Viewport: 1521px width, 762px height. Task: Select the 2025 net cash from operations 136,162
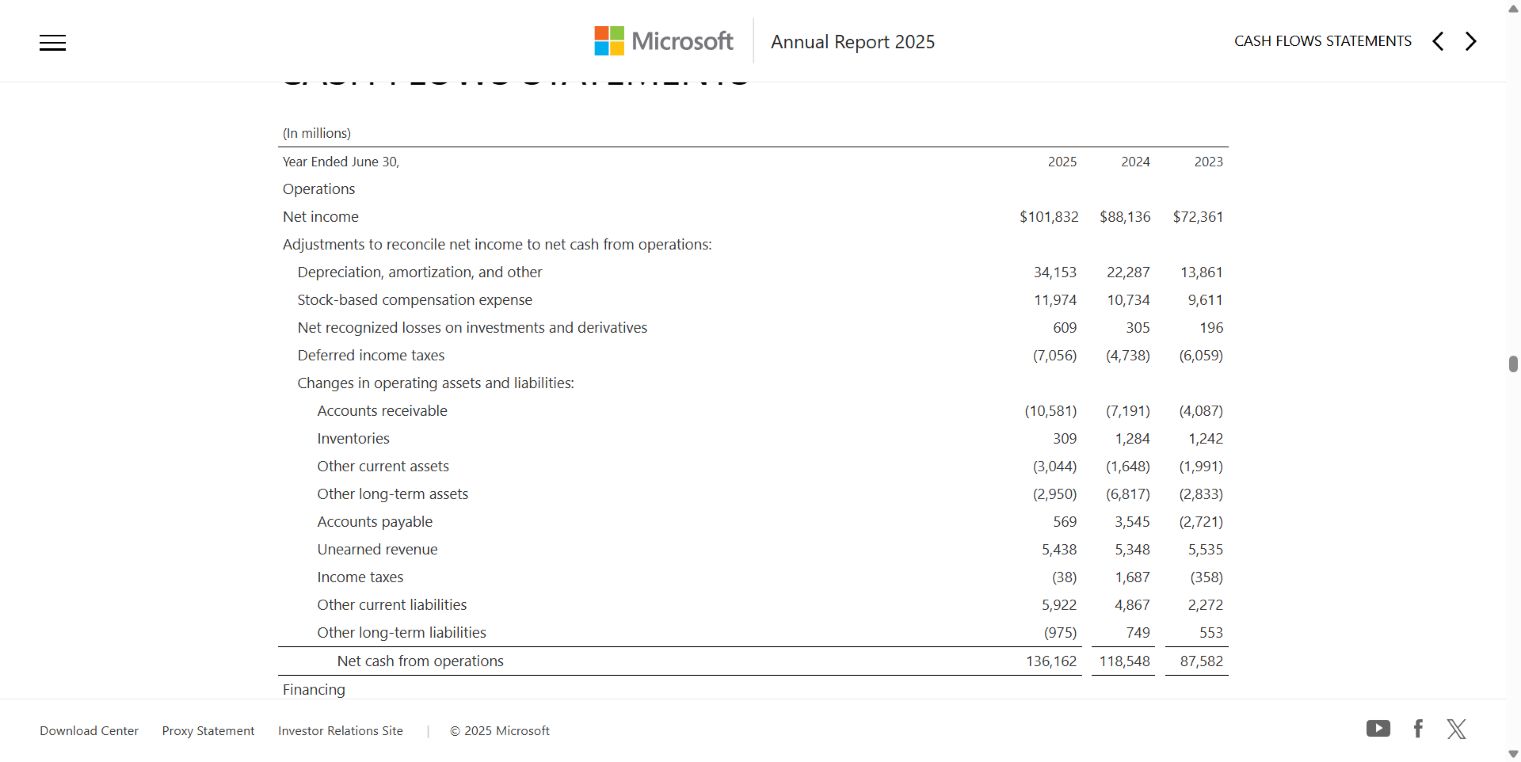click(x=1052, y=661)
